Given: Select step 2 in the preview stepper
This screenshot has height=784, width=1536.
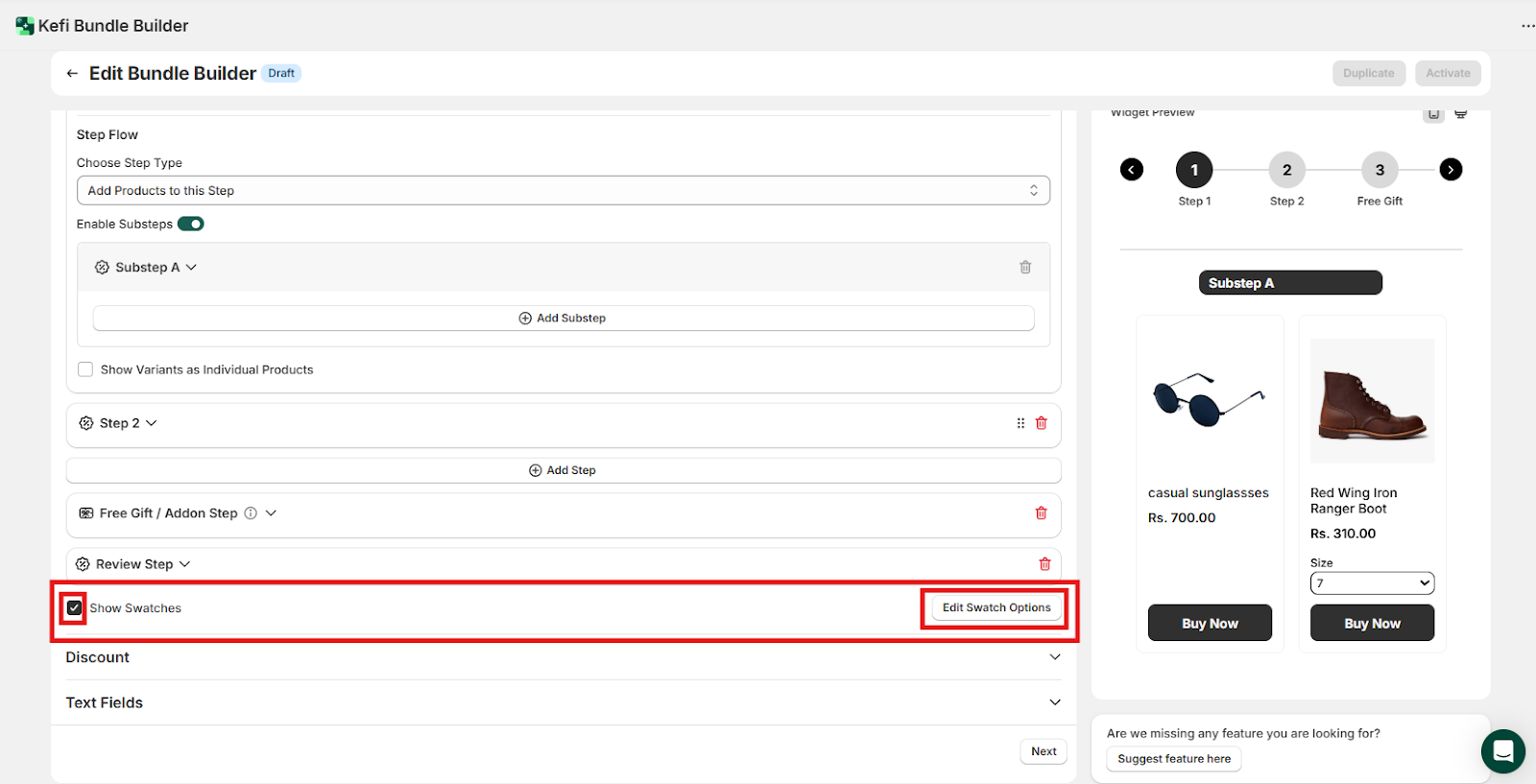Looking at the screenshot, I should pyautogui.click(x=1286, y=170).
